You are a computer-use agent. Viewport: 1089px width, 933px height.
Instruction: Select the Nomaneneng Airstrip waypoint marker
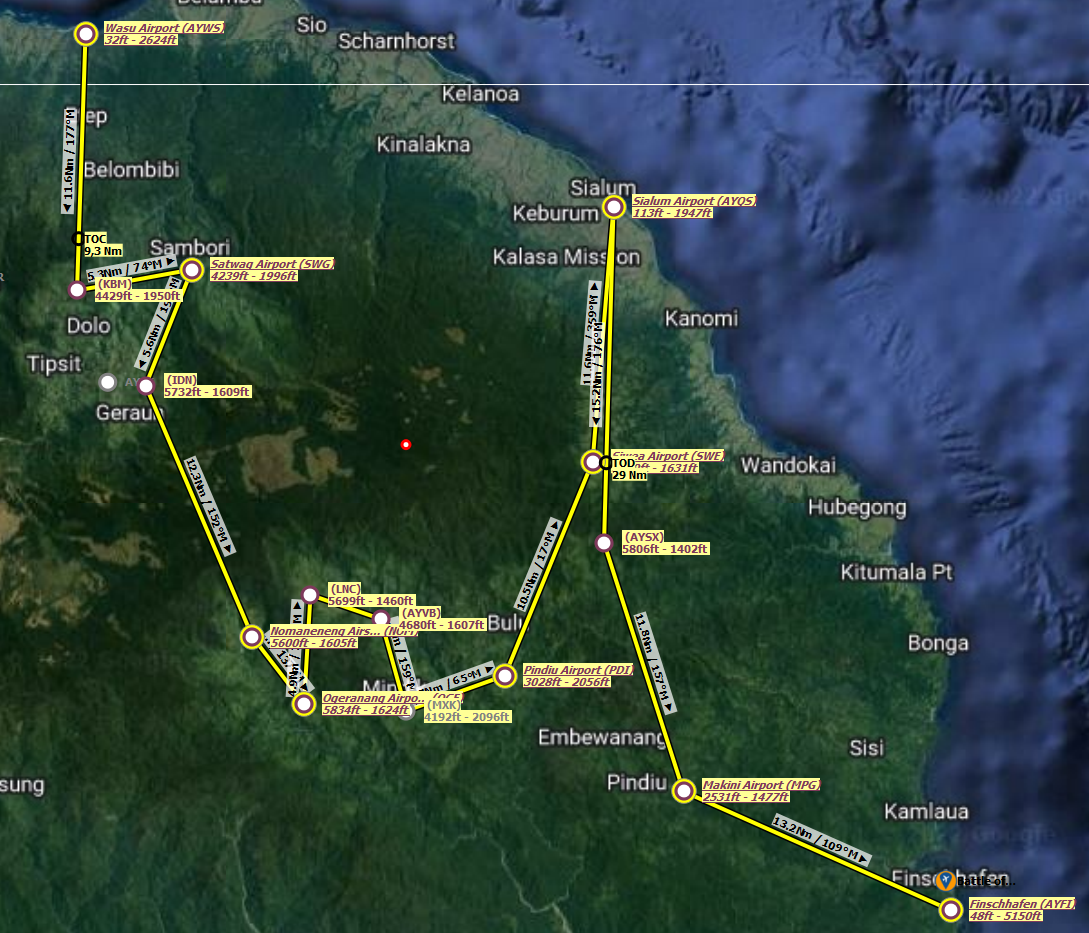[x=252, y=637]
